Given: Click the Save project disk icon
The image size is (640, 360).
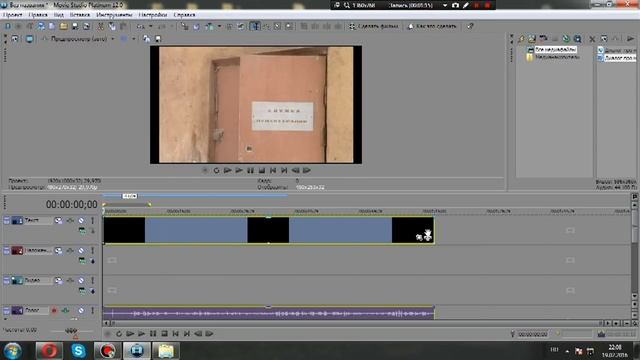Looking at the screenshot, I should coord(75,26).
